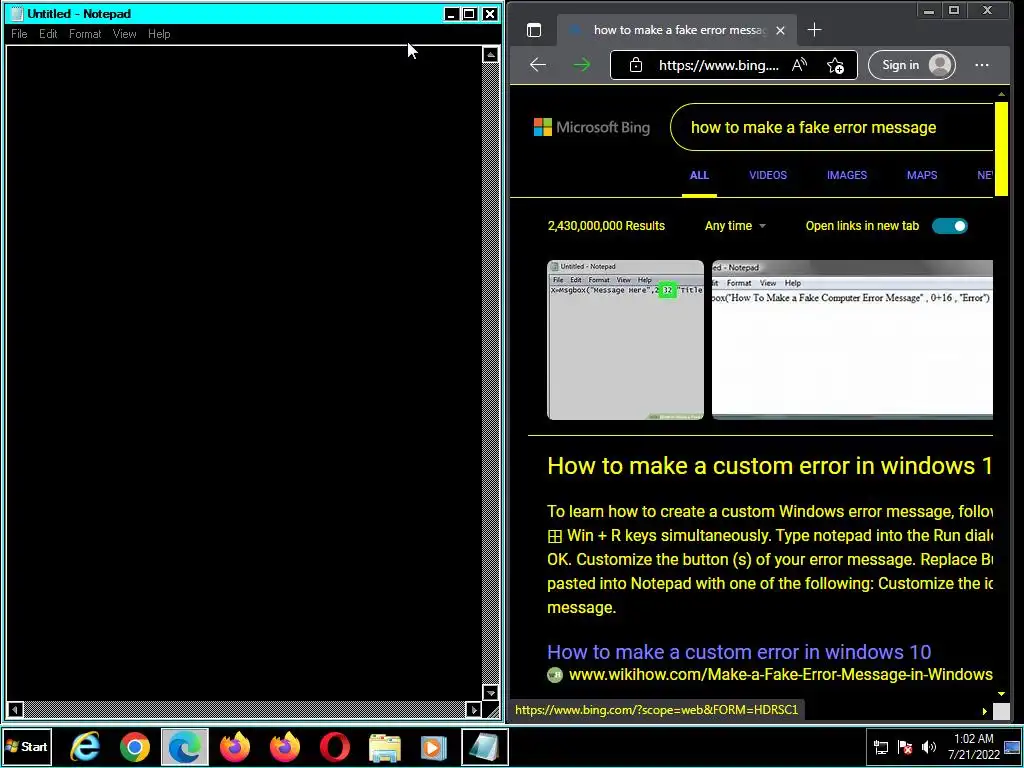
Task: Open wikiHow link How to make custom error
Action: click(739, 652)
